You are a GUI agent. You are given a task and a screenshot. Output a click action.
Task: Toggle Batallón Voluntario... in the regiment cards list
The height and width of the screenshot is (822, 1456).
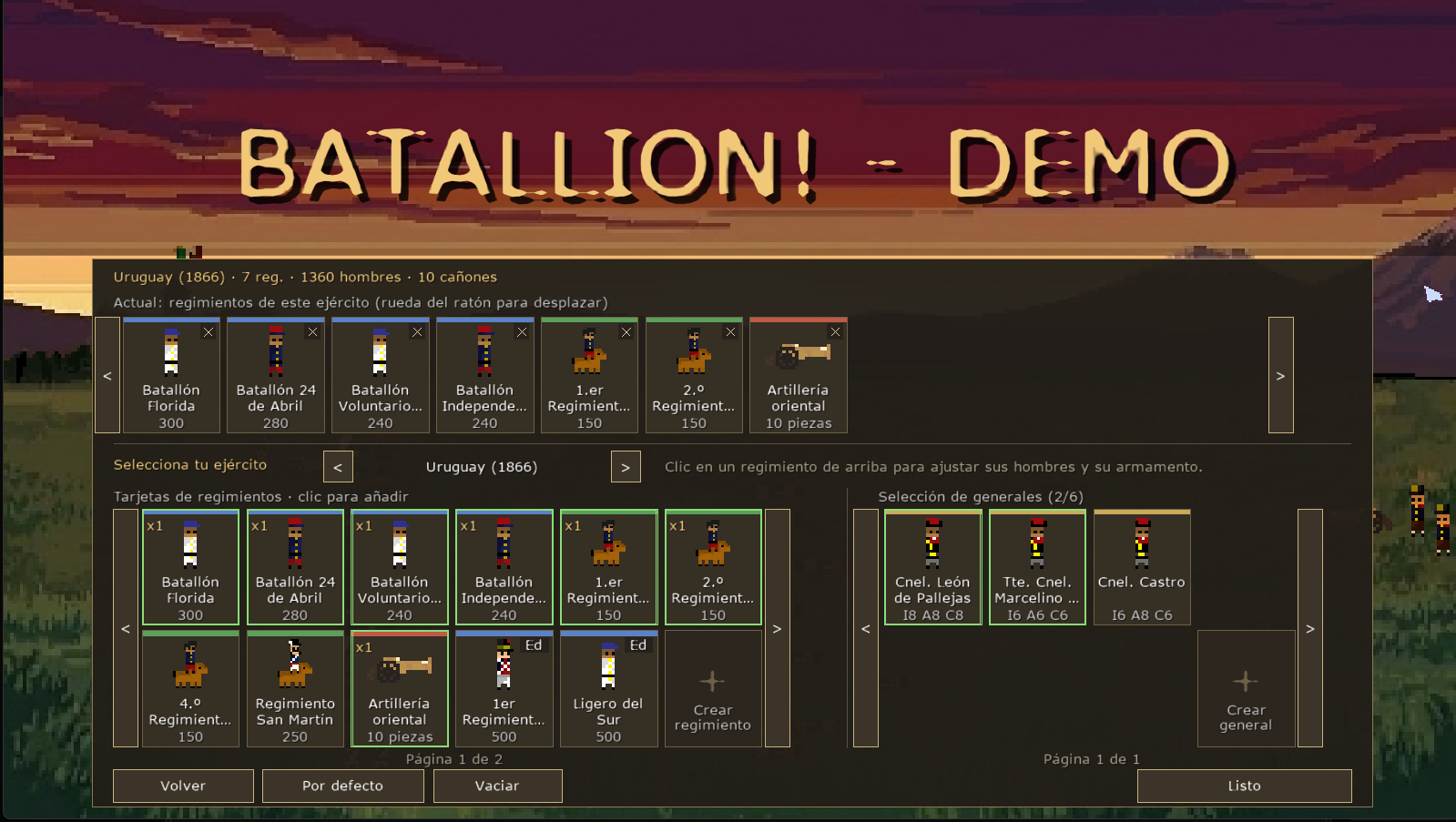tap(400, 567)
